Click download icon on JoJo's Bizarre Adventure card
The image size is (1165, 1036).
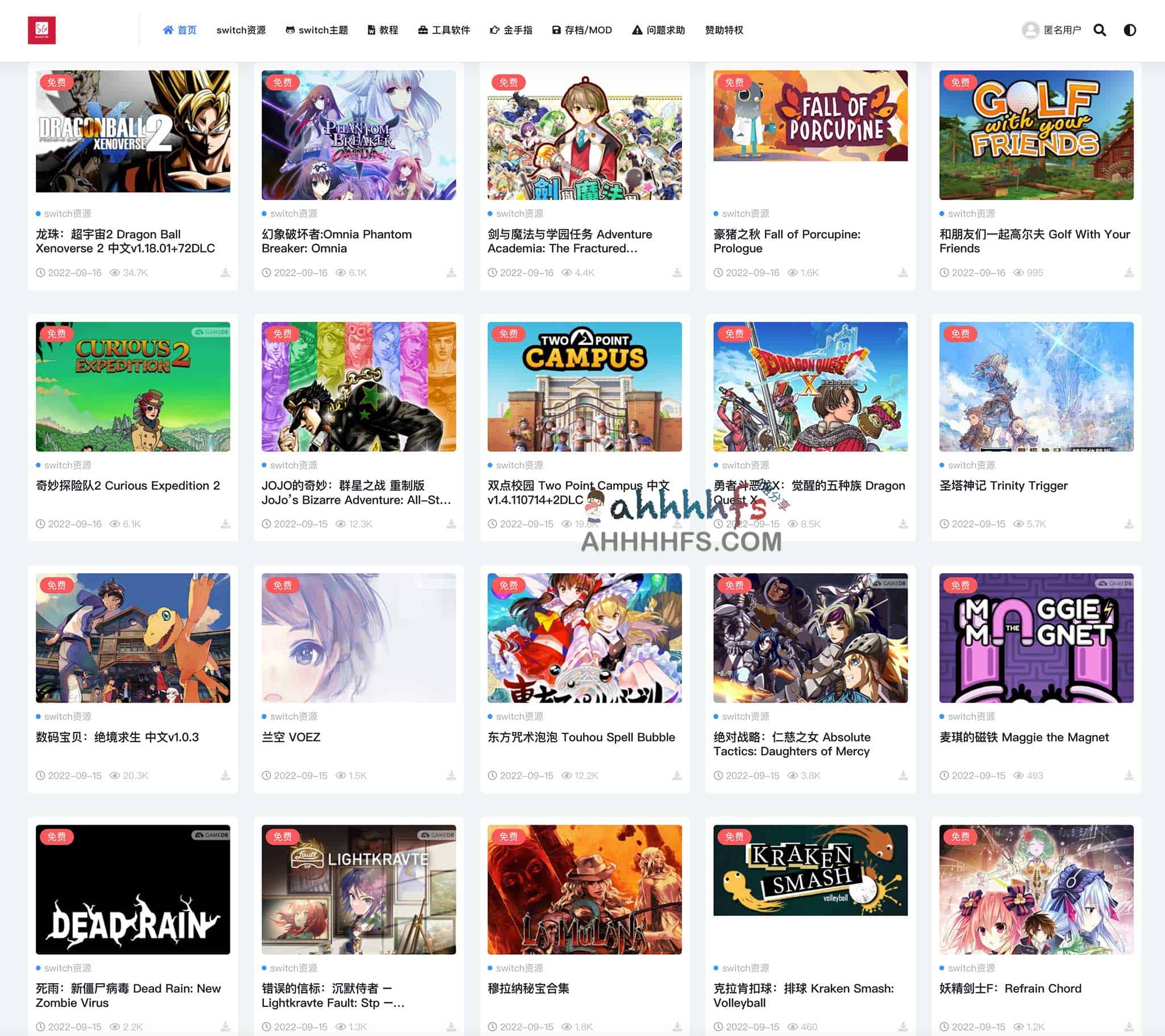tap(451, 524)
